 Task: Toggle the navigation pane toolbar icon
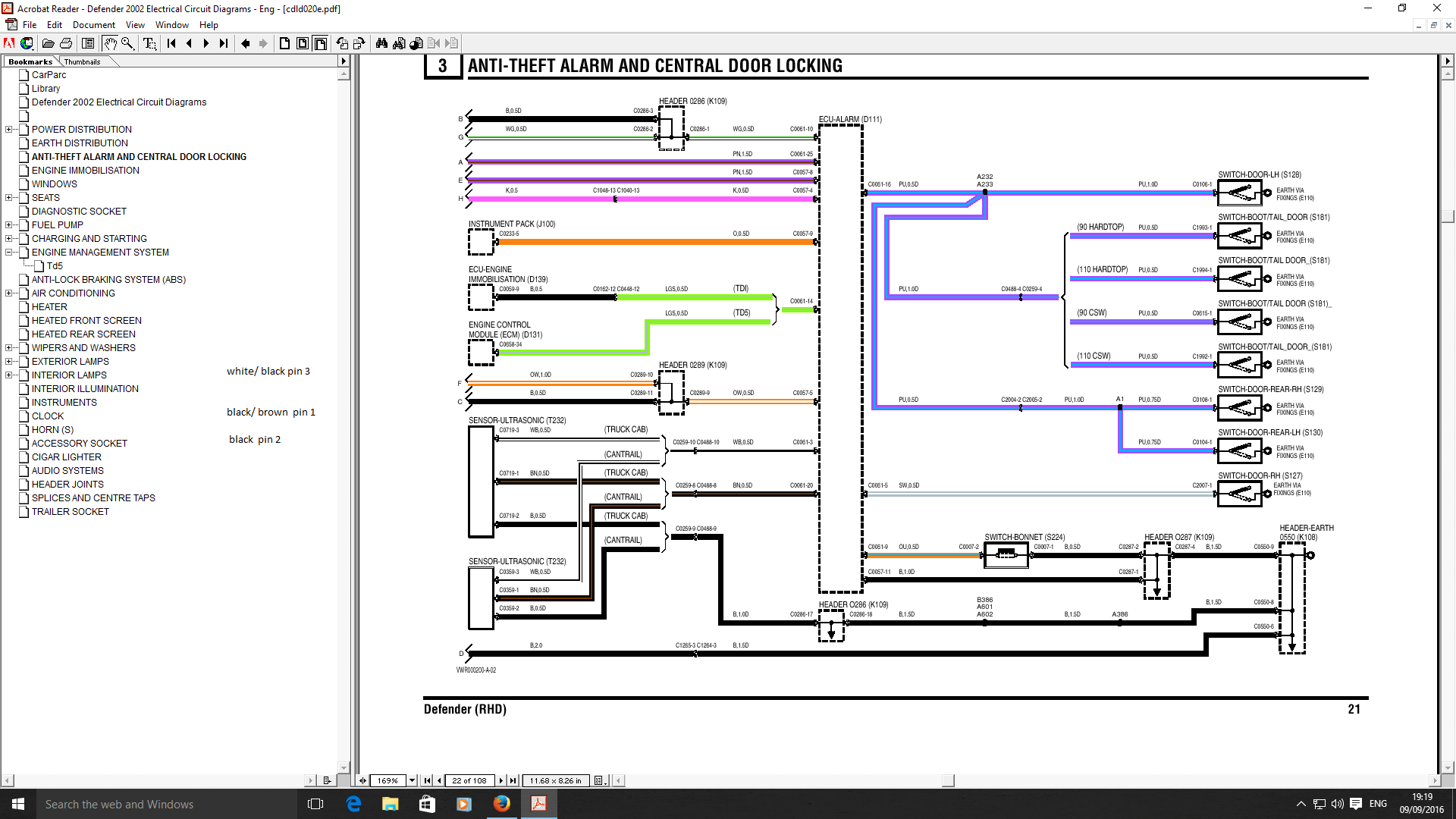tap(88, 43)
